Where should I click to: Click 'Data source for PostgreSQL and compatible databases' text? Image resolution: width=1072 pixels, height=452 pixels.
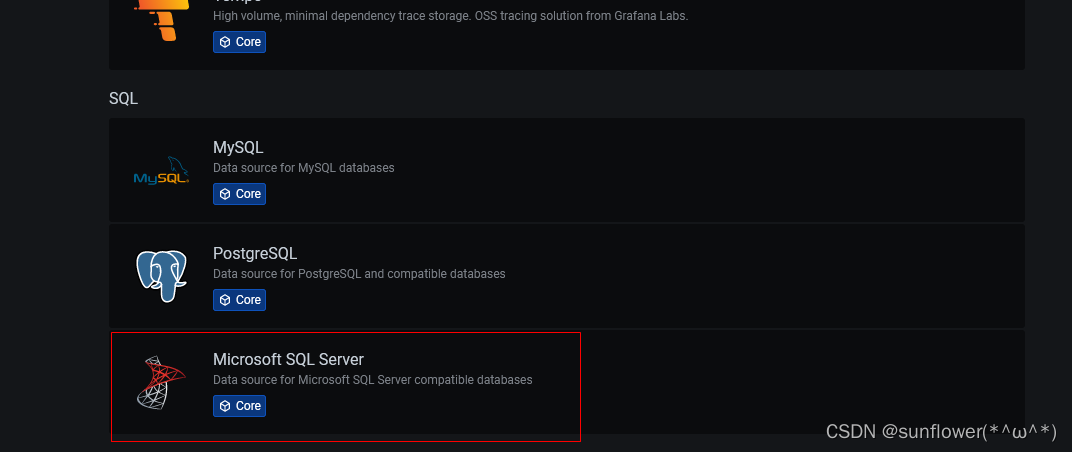359,274
